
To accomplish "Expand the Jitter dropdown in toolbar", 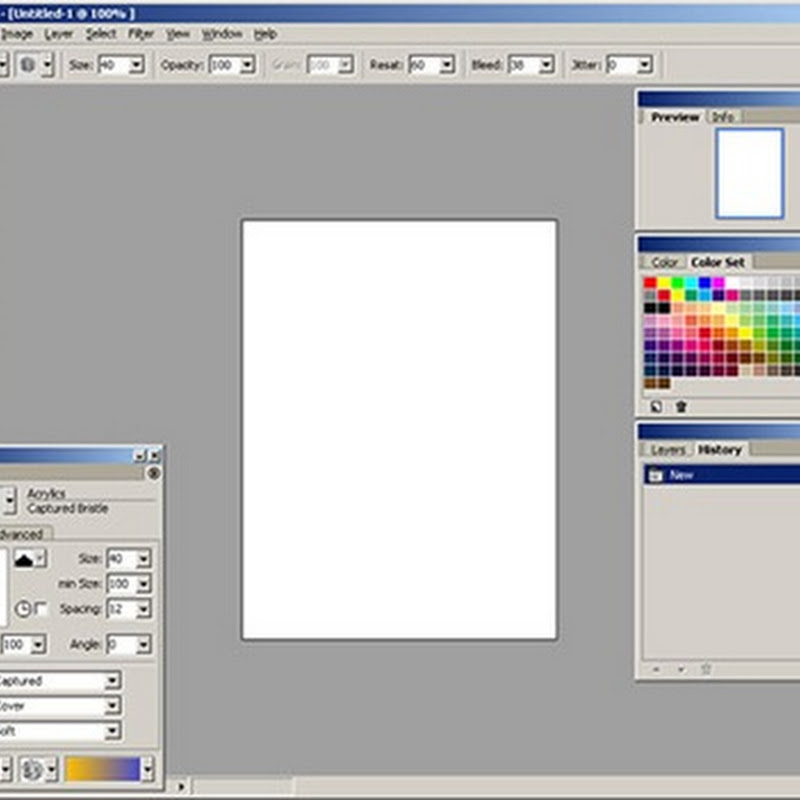I will click(644, 64).
